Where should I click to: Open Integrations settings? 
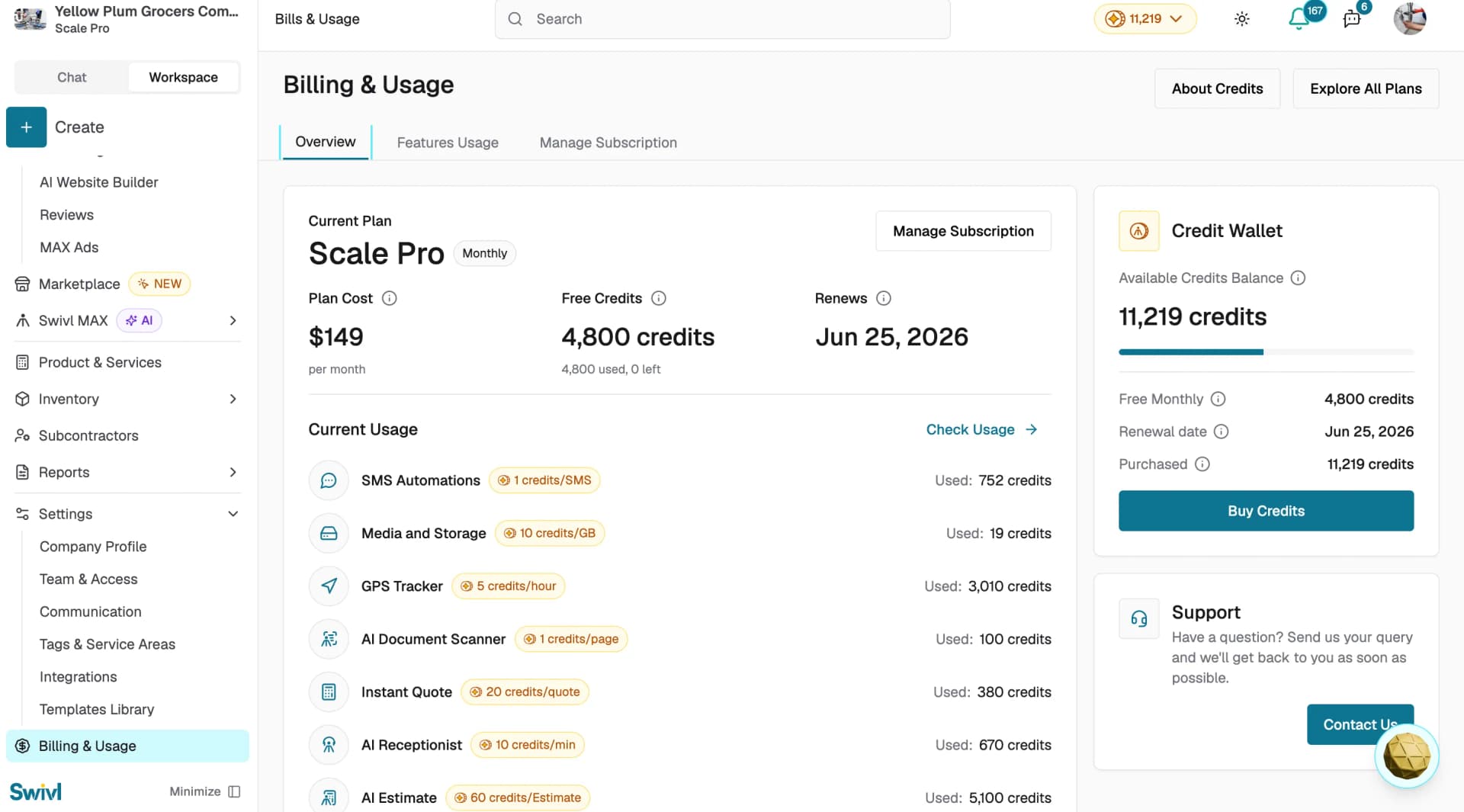click(x=79, y=677)
